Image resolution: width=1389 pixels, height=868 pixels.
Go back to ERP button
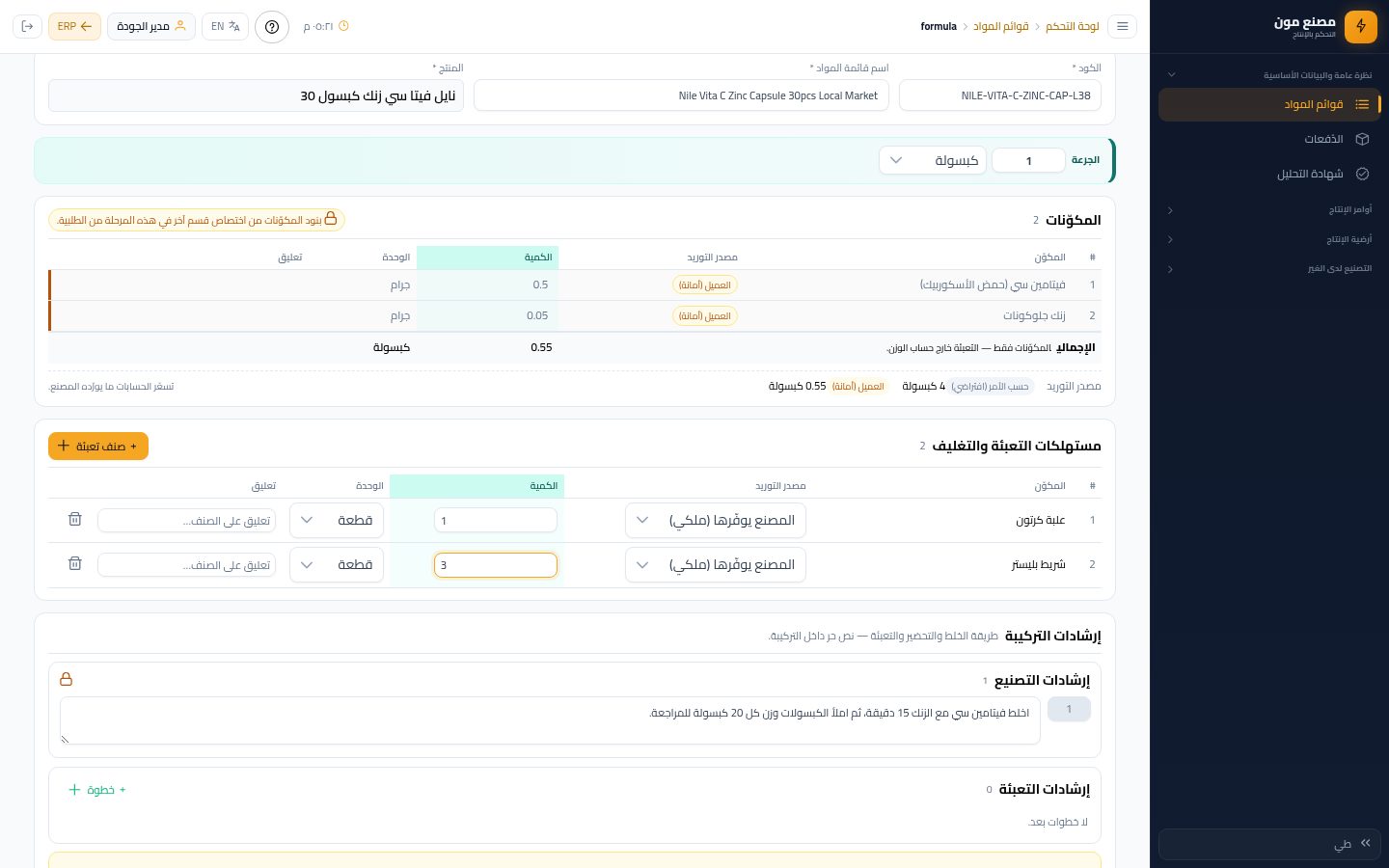click(74, 26)
